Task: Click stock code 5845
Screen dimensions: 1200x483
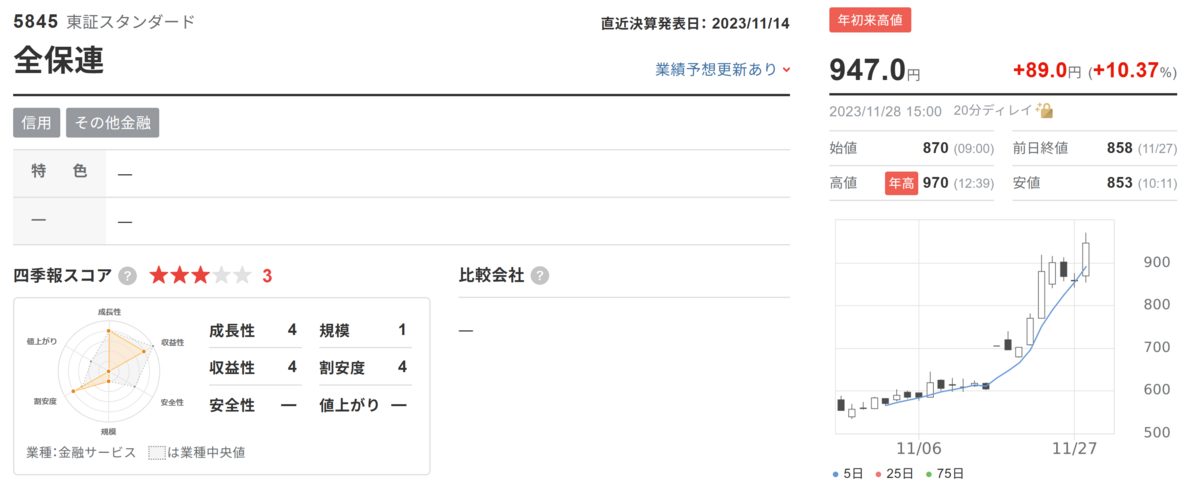Action: point(35,21)
